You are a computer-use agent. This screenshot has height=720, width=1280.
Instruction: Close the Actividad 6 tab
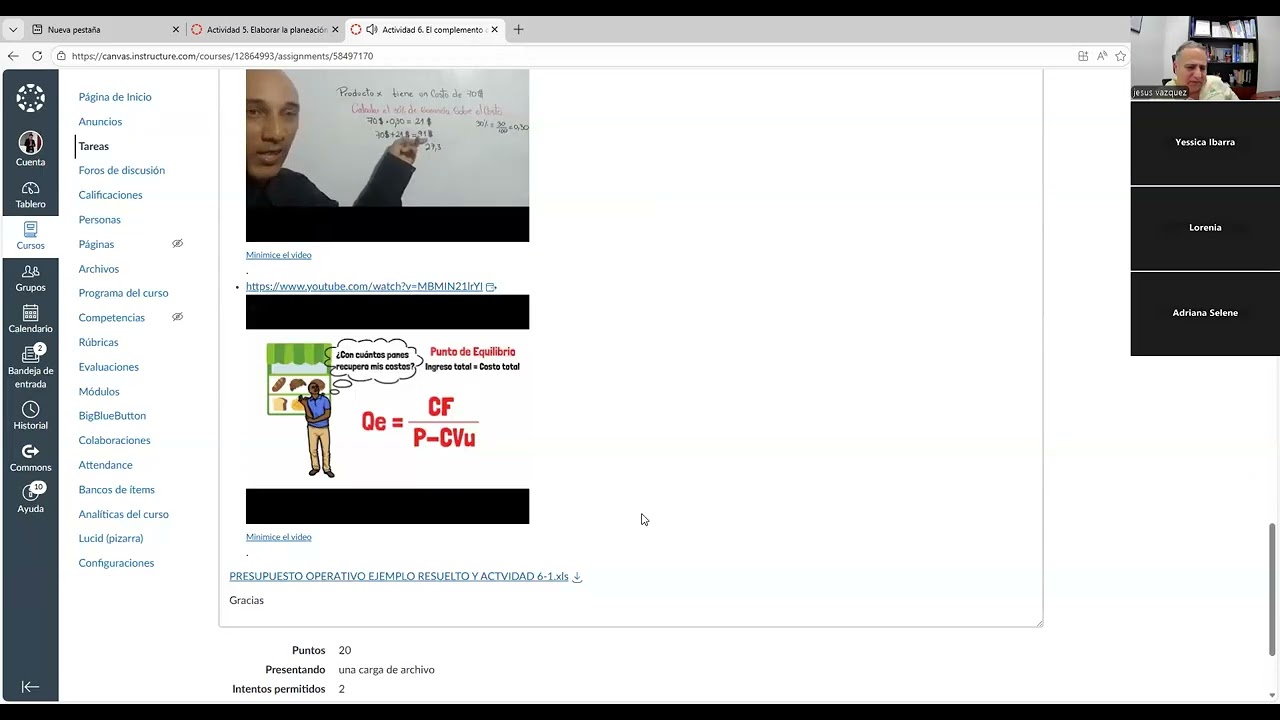494,30
